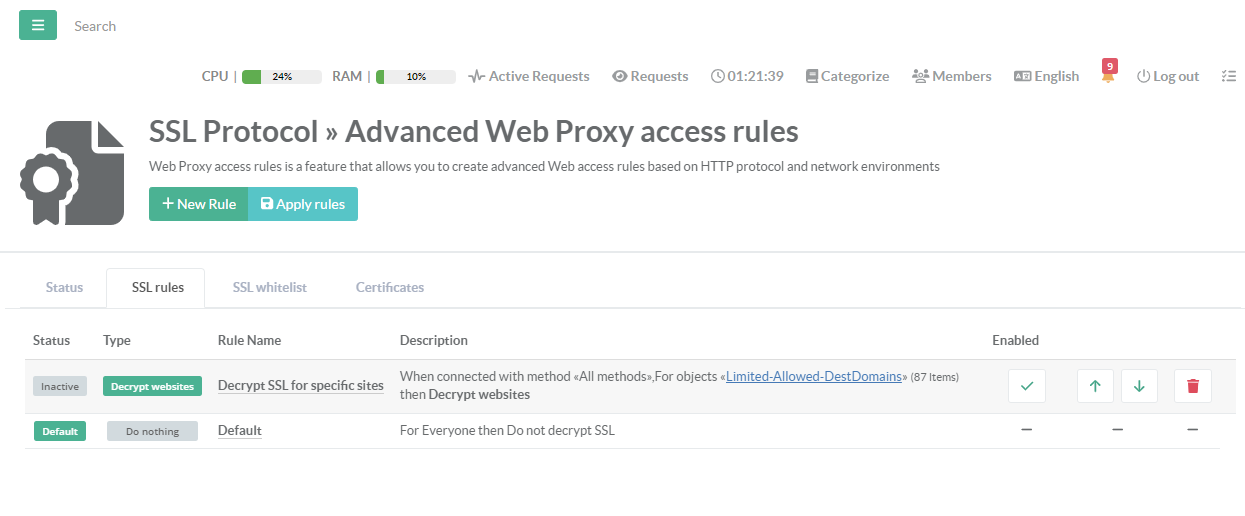Click the notification bell icon
The height and width of the screenshot is (516, 1245).
pyautogui.click(x=1108, y=77)
